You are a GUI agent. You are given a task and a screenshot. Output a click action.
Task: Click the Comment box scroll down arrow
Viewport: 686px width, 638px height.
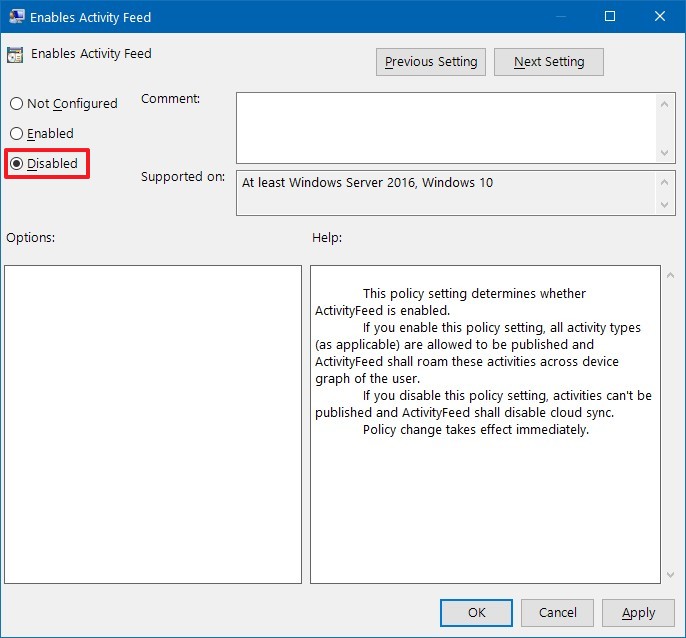coord(665,153)
